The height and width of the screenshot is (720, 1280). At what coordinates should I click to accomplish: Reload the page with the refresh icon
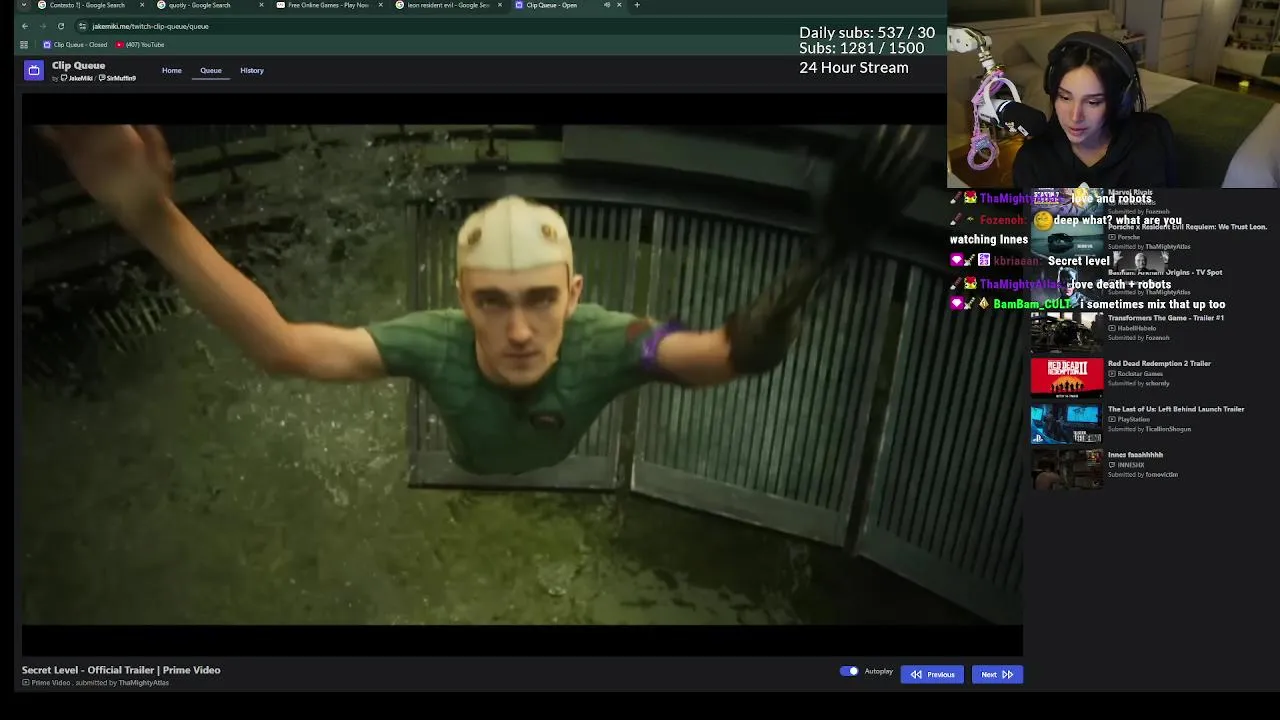[61, 26]
